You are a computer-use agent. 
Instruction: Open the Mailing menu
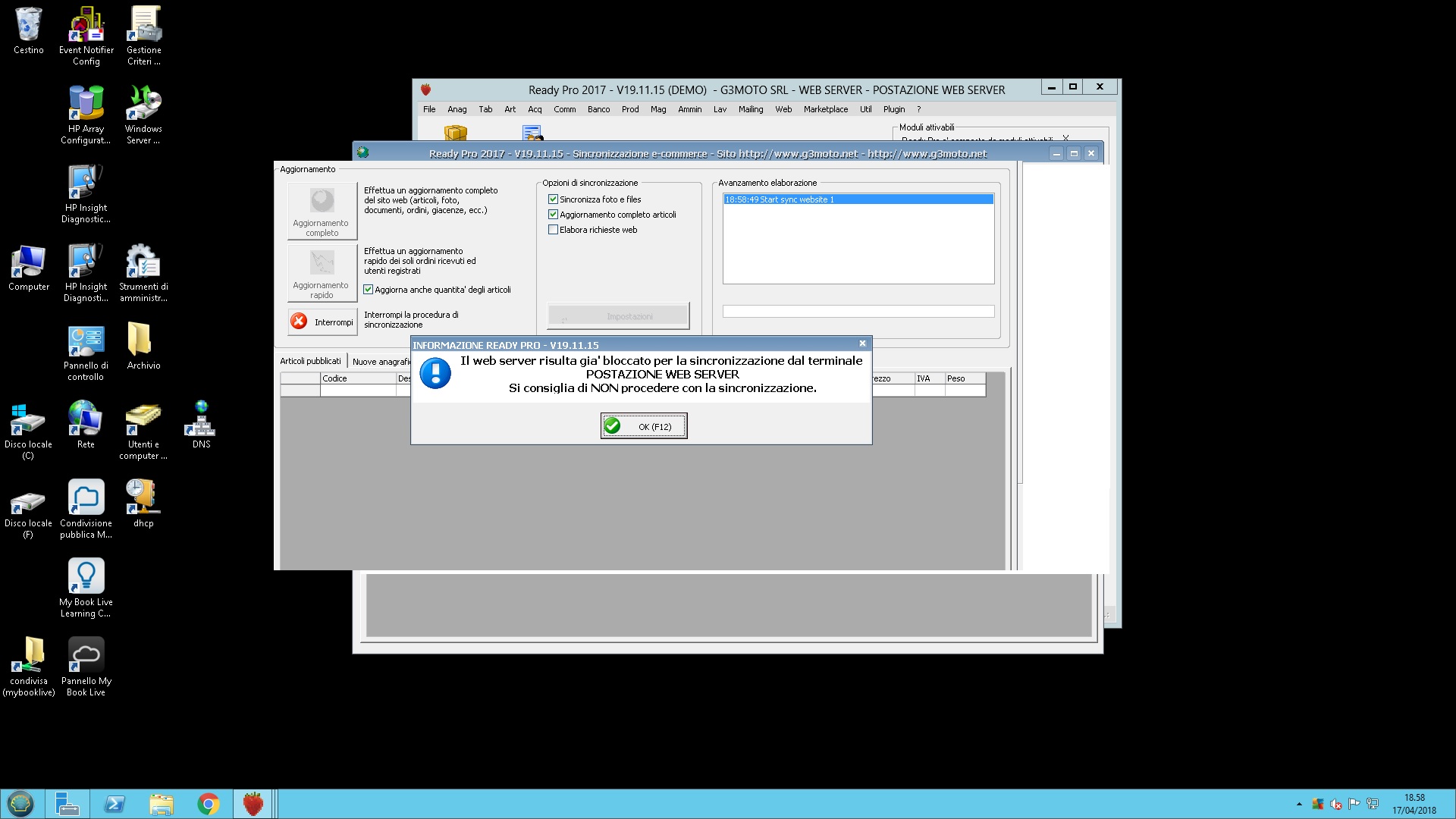coord(751,109)
